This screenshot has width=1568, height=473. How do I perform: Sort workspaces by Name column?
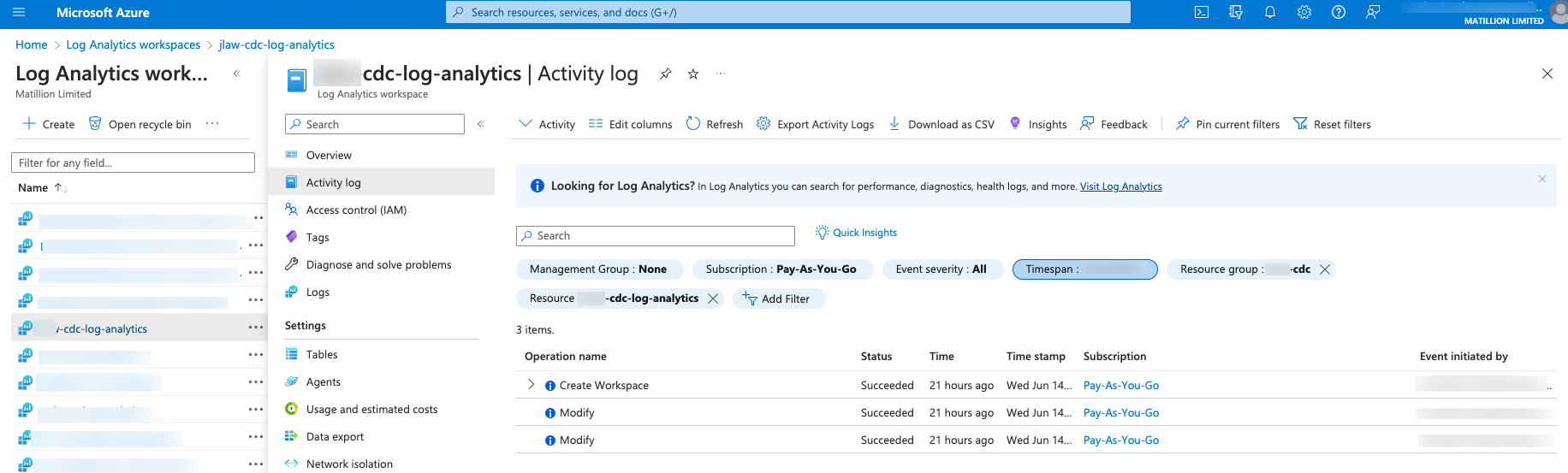(42, 187)
